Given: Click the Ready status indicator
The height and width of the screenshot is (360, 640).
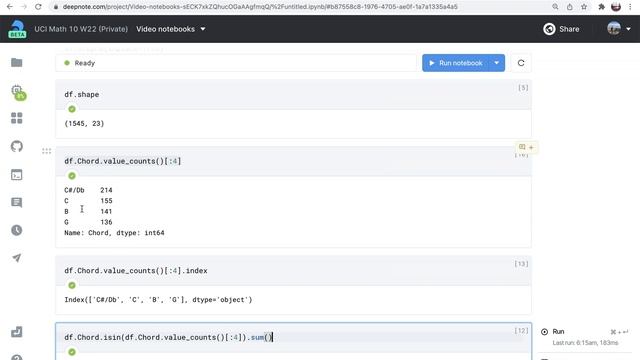Looking at the screenshot, I should point(80,63).
